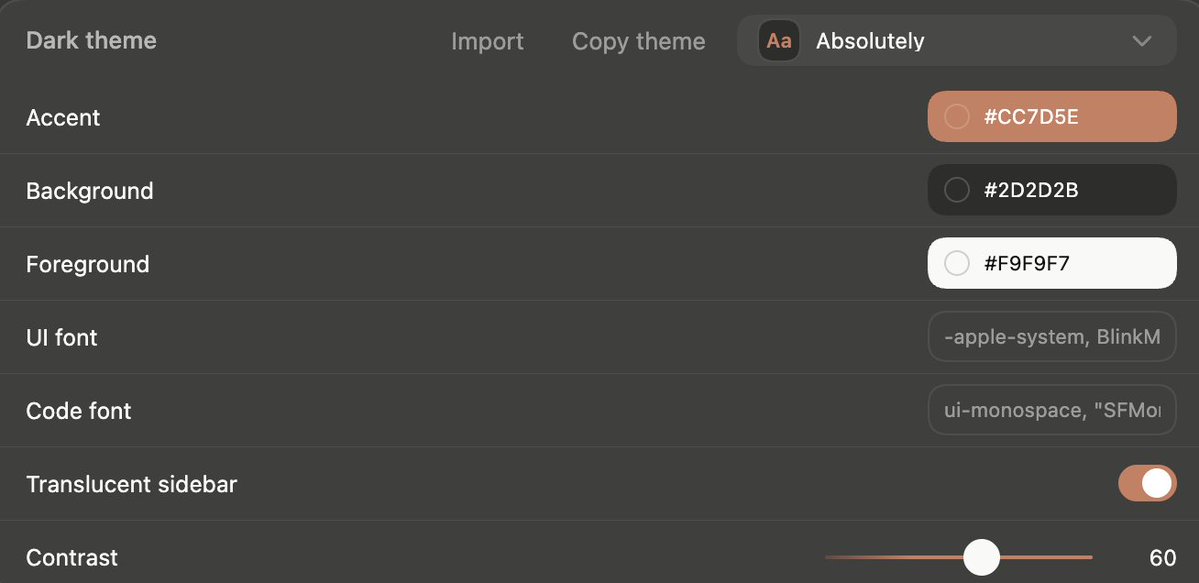The height and width of the screenshot is (583, 1199).
Task: Click the Aa theme preview icon
Action: [779, 41]
